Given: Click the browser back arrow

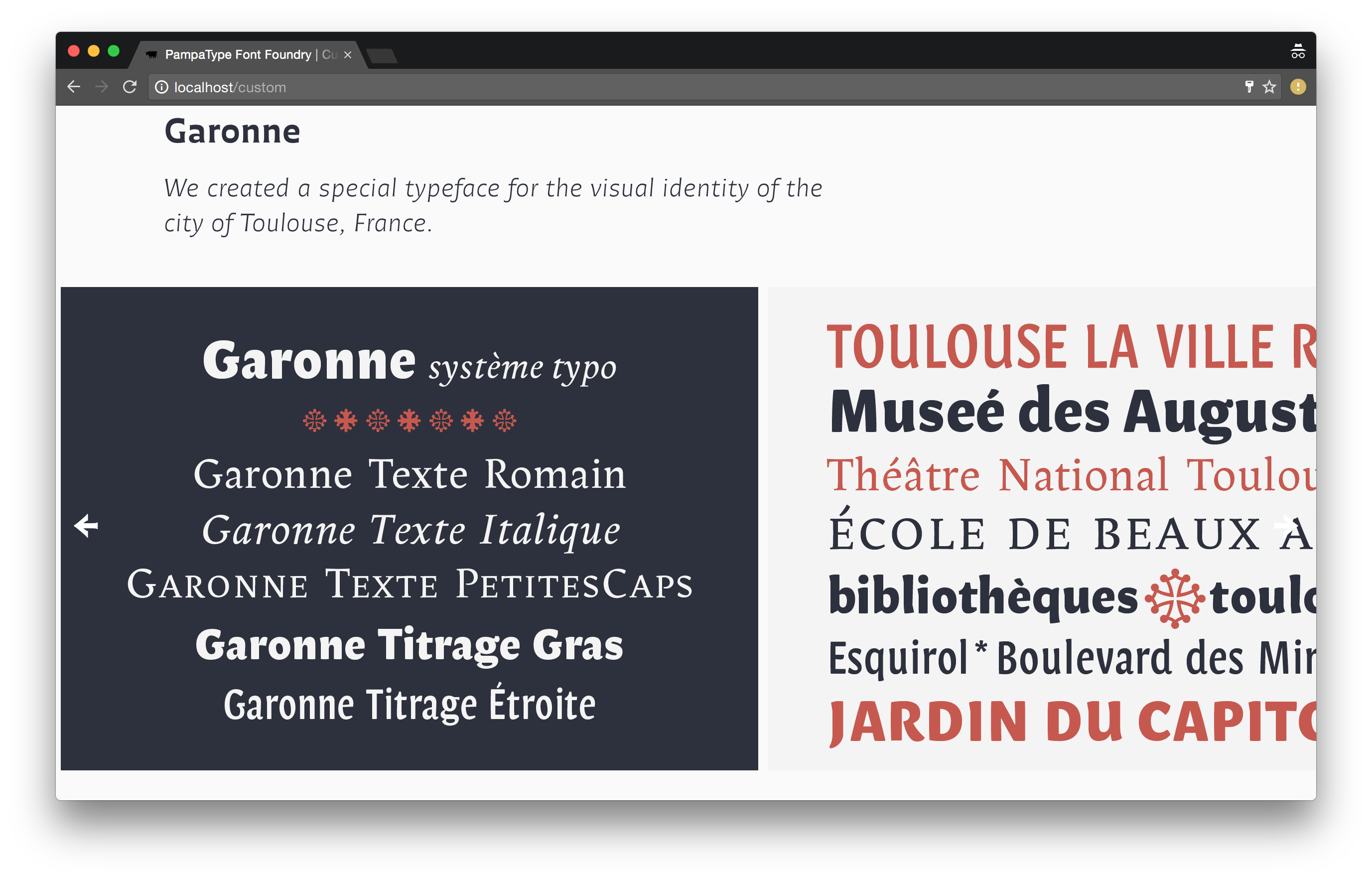Looking at the screenshot, I should 74,87.
